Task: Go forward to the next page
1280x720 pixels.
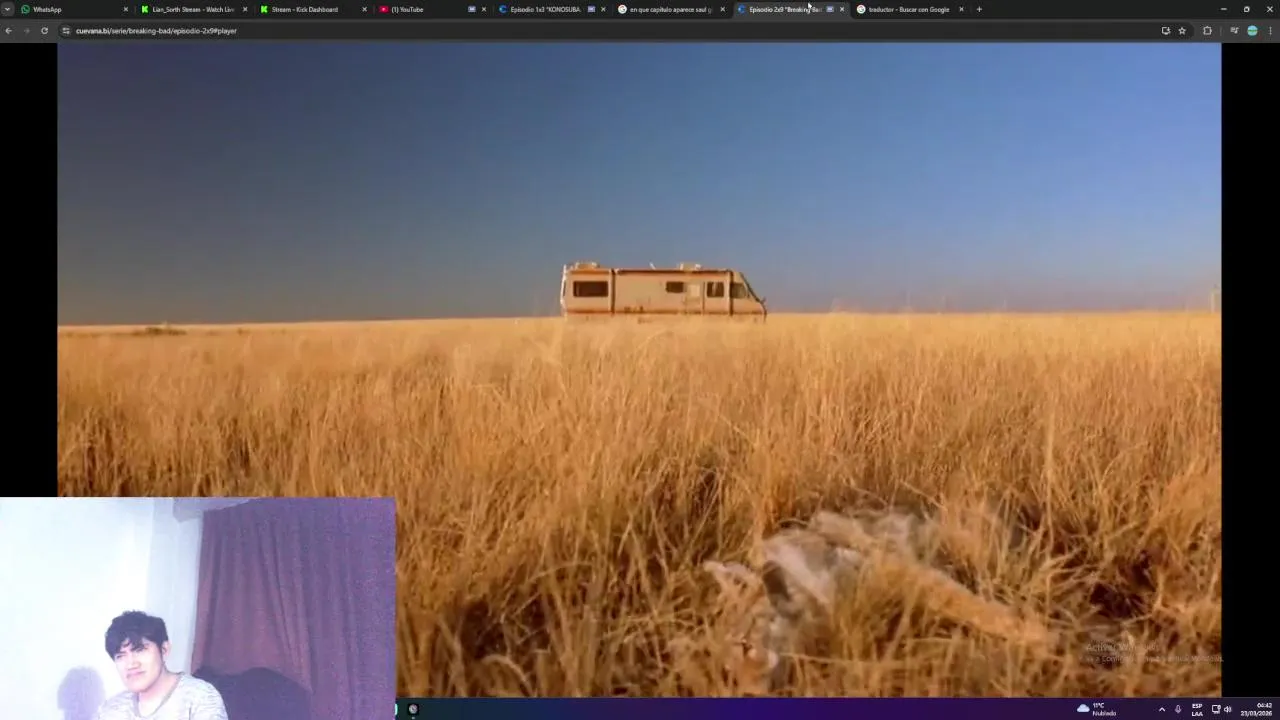Action: click(26, 31)
